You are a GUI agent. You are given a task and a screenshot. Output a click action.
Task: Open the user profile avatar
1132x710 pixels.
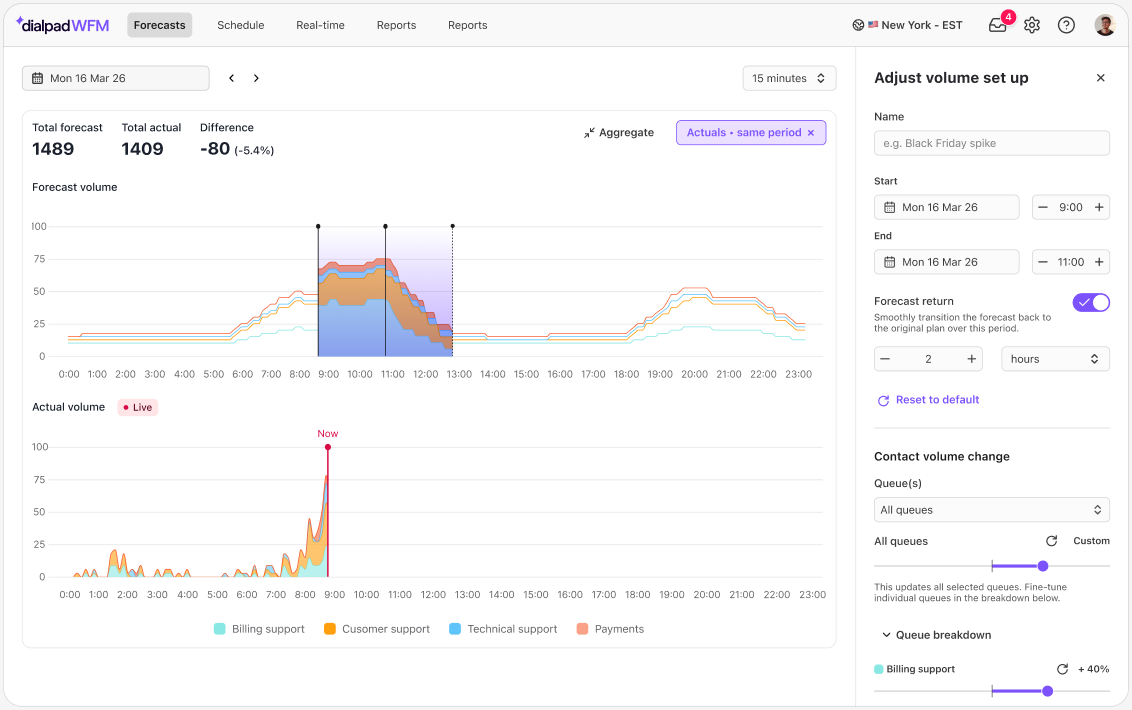coord(1105,25)
